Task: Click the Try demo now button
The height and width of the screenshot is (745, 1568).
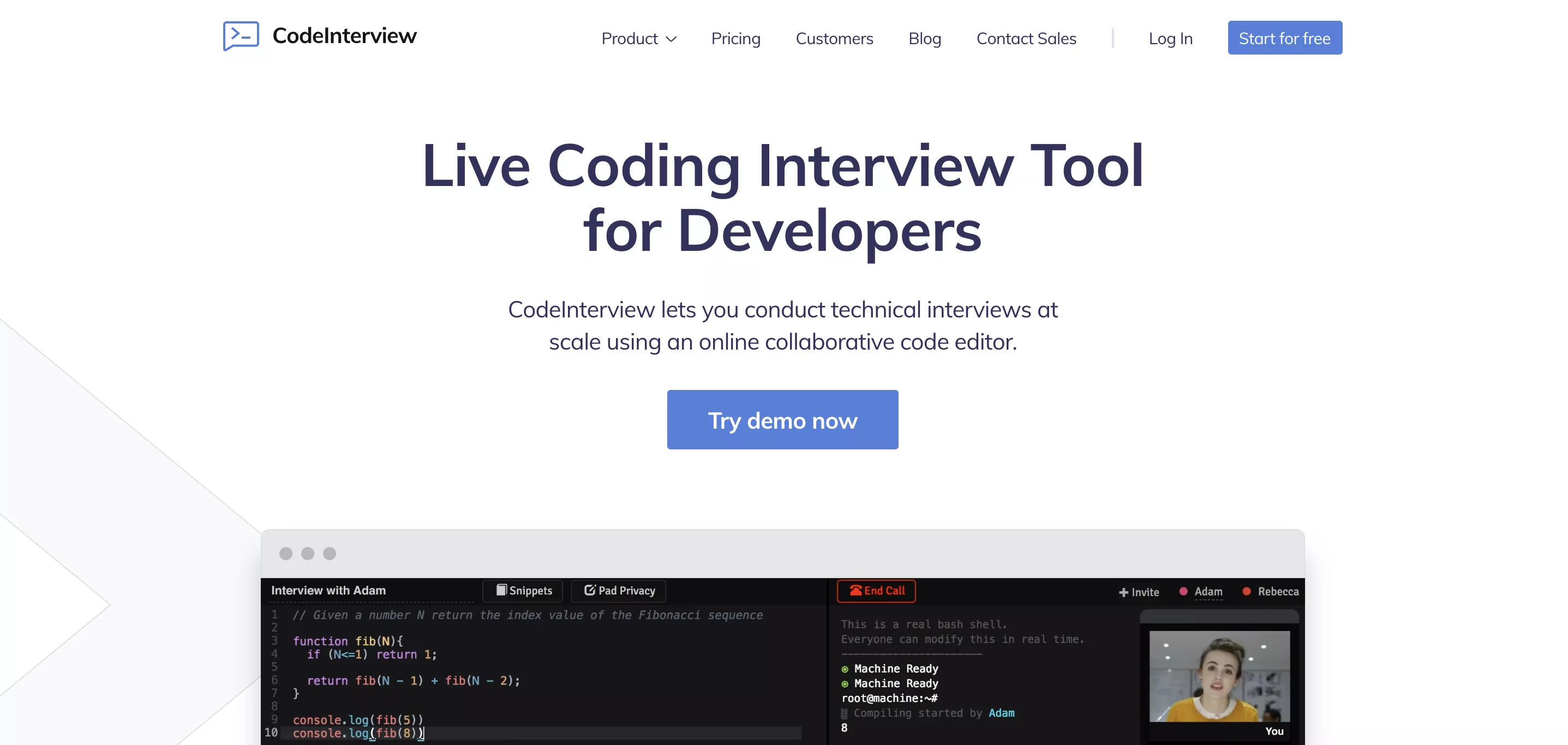Action: pyautogui.click(x=782, y=419)
